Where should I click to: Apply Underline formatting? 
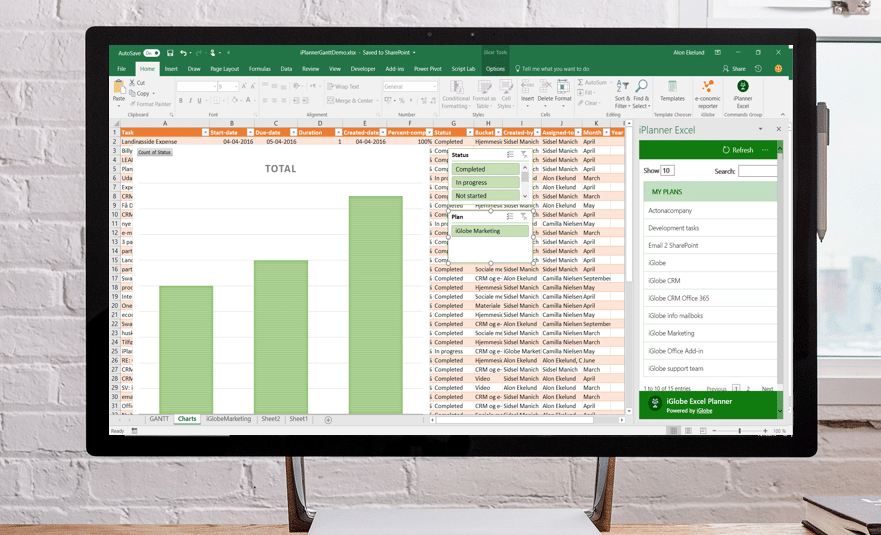tap(199, 101)
